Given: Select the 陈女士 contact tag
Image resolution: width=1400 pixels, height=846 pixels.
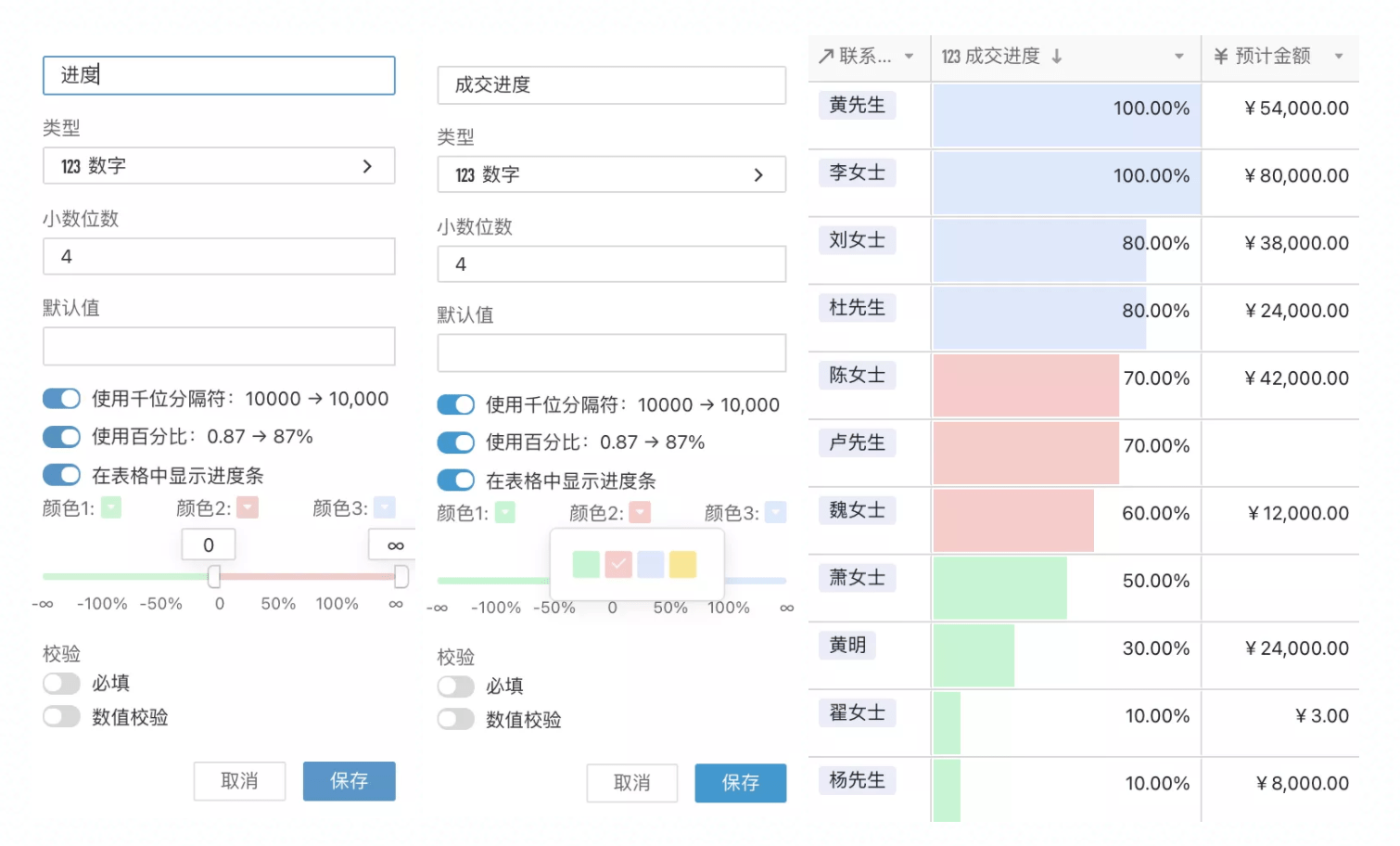Looking at the screenshot, I should click(x=858, y=376).
